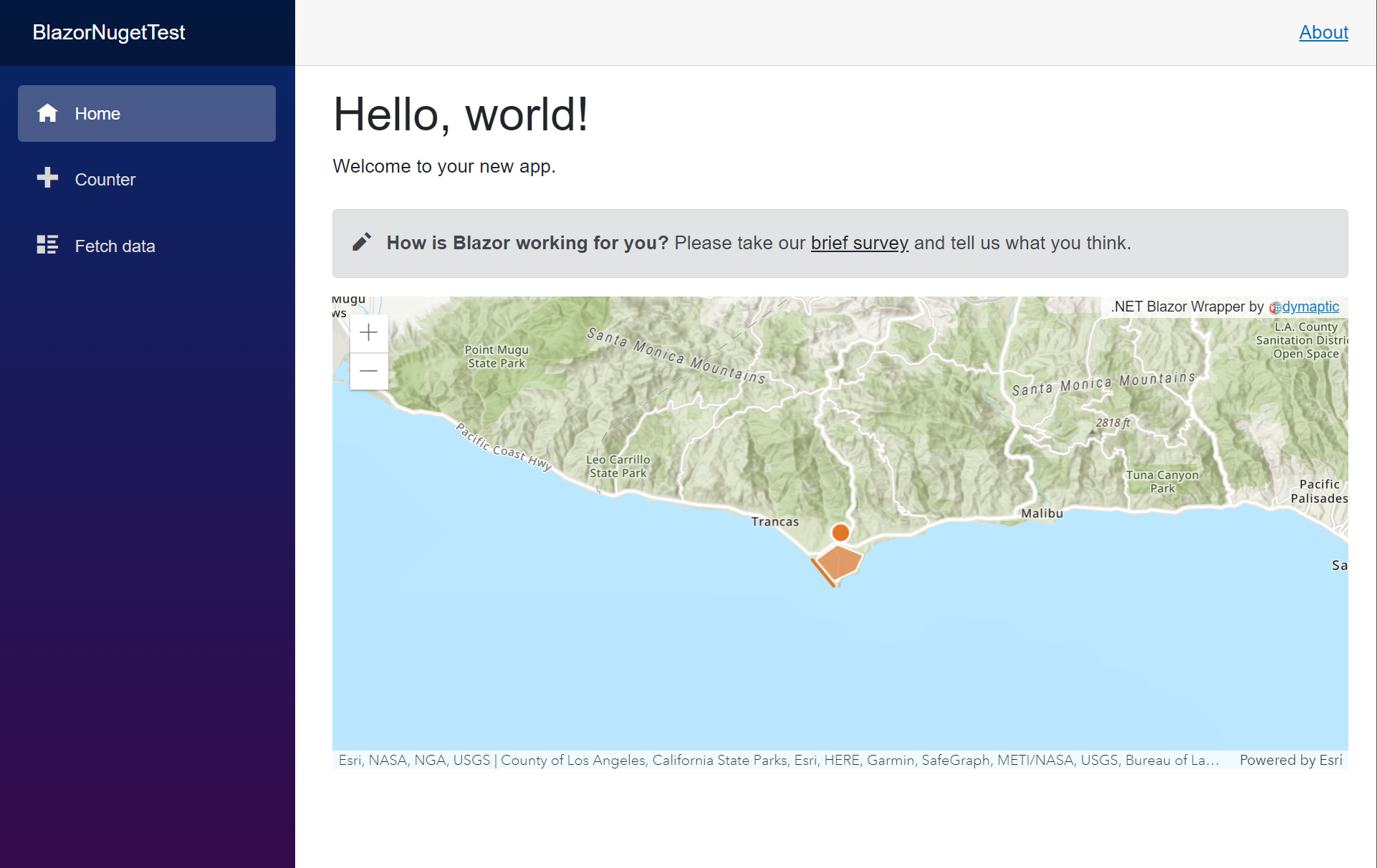
Task: Click the Counter sidebar icon
Action: [x=46, y=178]
